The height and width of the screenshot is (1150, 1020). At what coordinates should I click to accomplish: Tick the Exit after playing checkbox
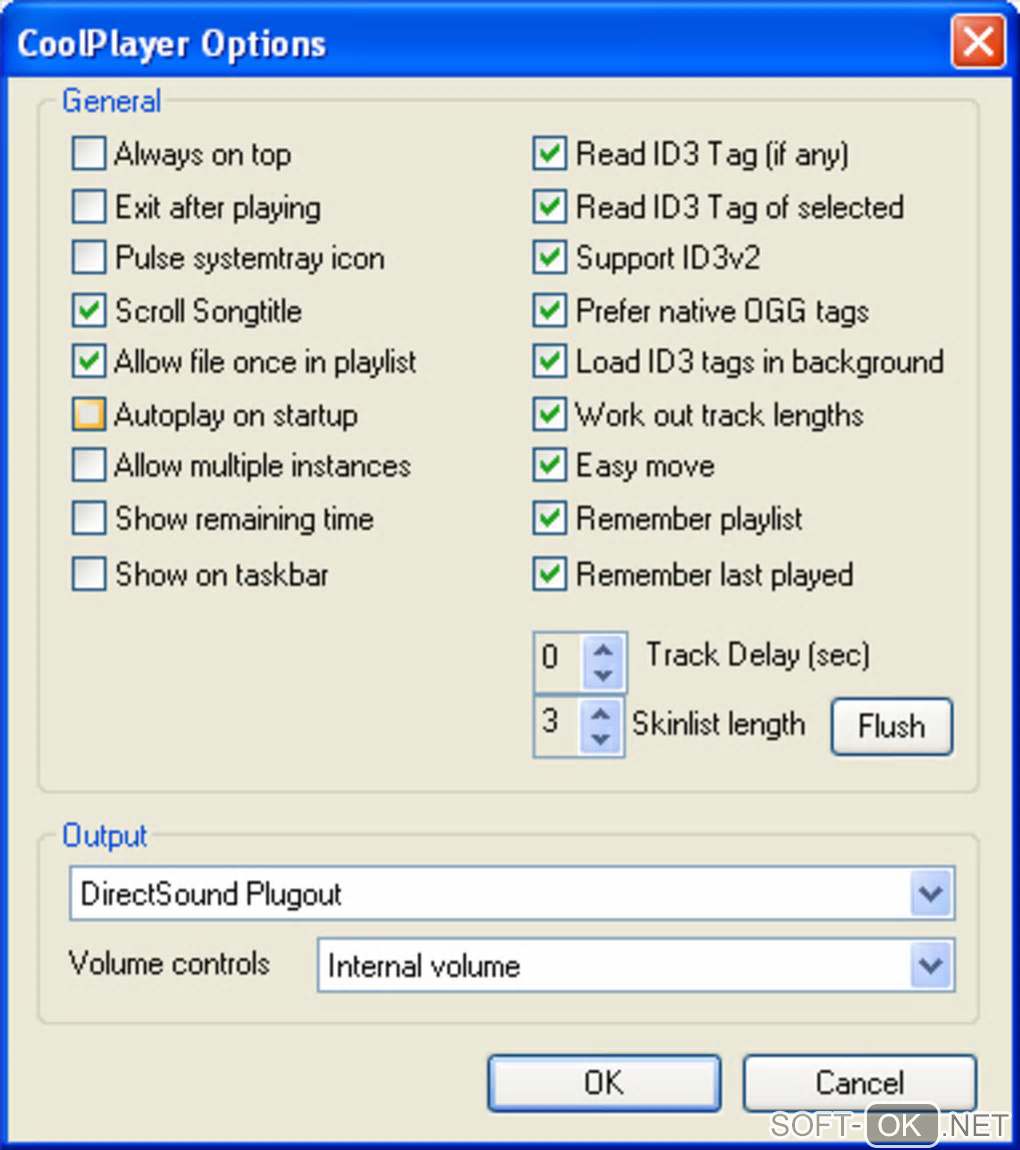pos(89,207)
